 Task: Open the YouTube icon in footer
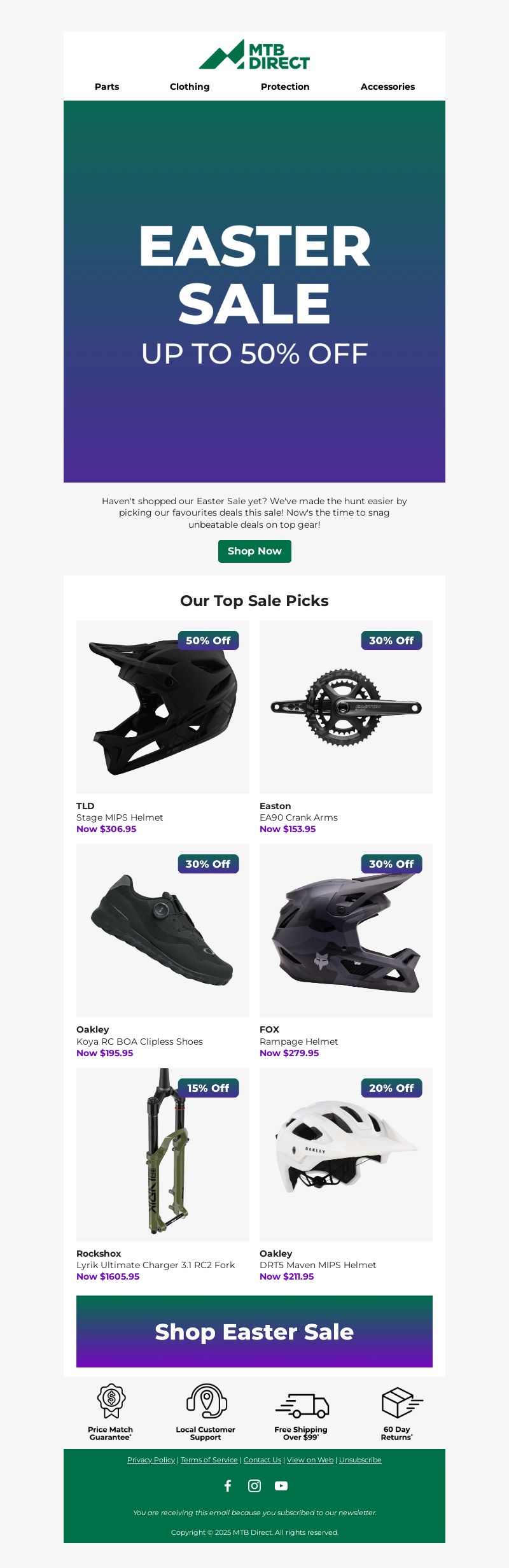point(281,1485)
